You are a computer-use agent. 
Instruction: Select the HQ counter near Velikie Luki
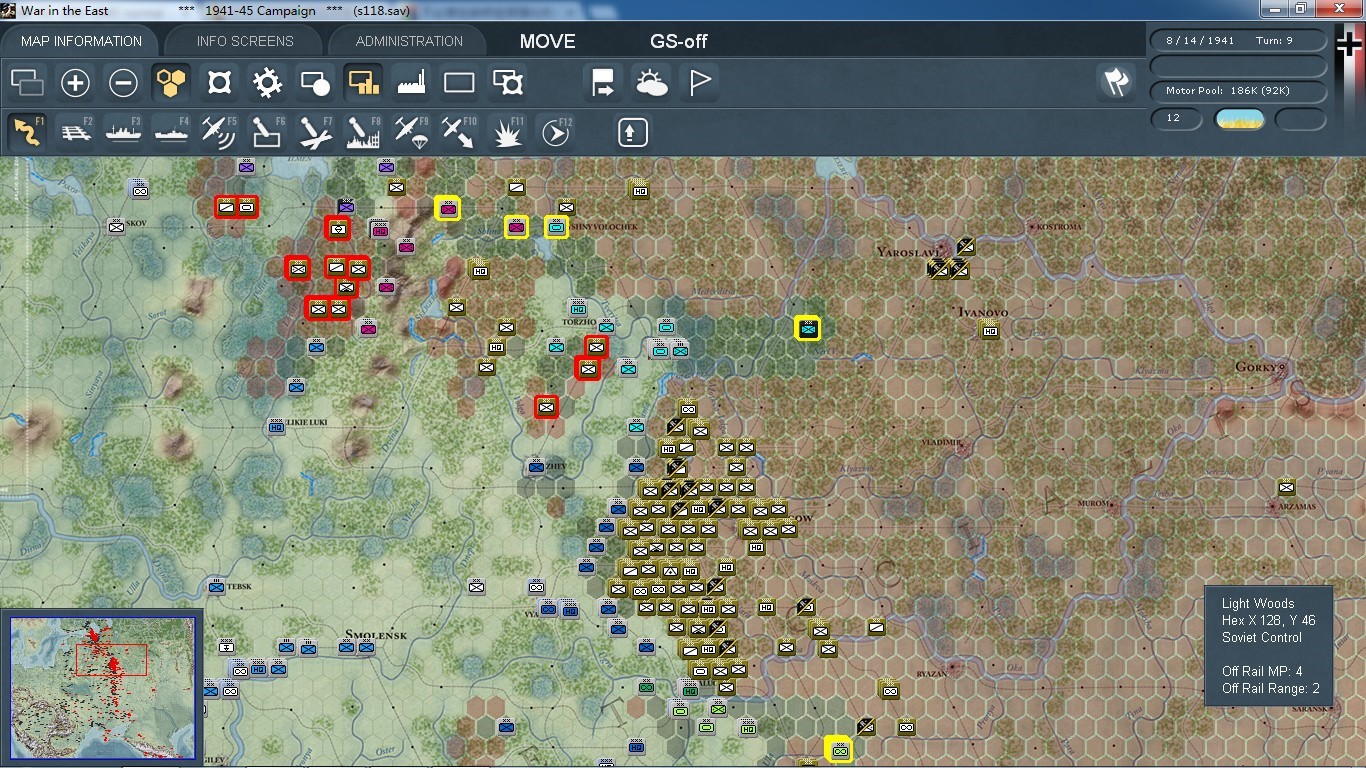[277, 427]
